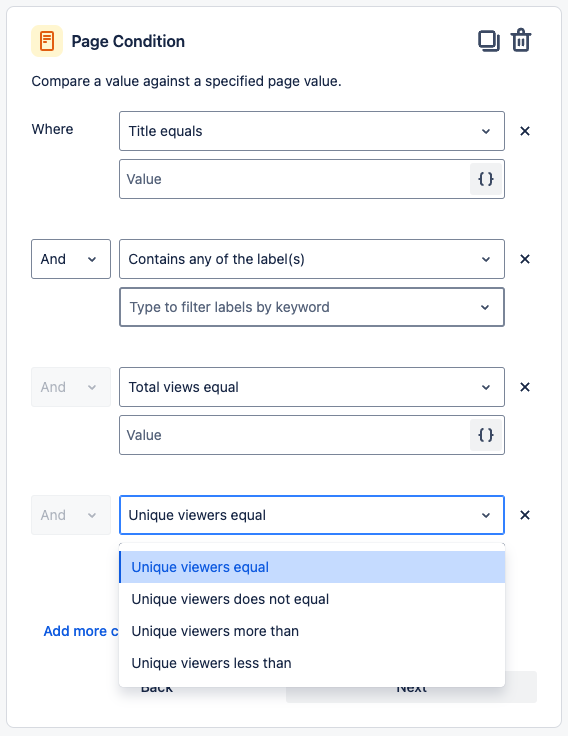Open the label filter keyword dropdown
This screenshot has width=568, height=736.
(x=312, y=307)
